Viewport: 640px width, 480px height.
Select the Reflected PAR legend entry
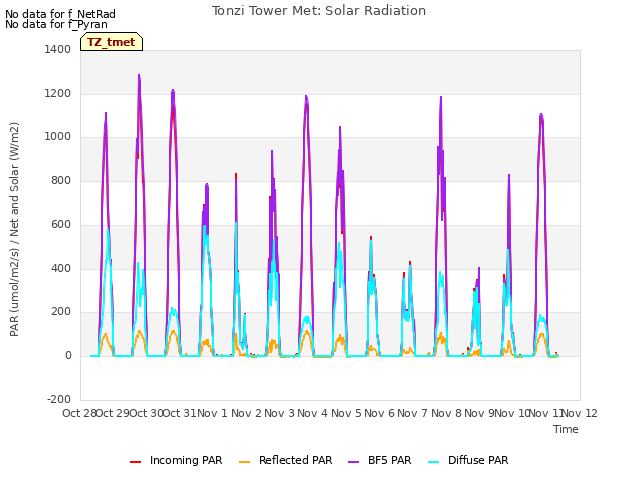286,460
